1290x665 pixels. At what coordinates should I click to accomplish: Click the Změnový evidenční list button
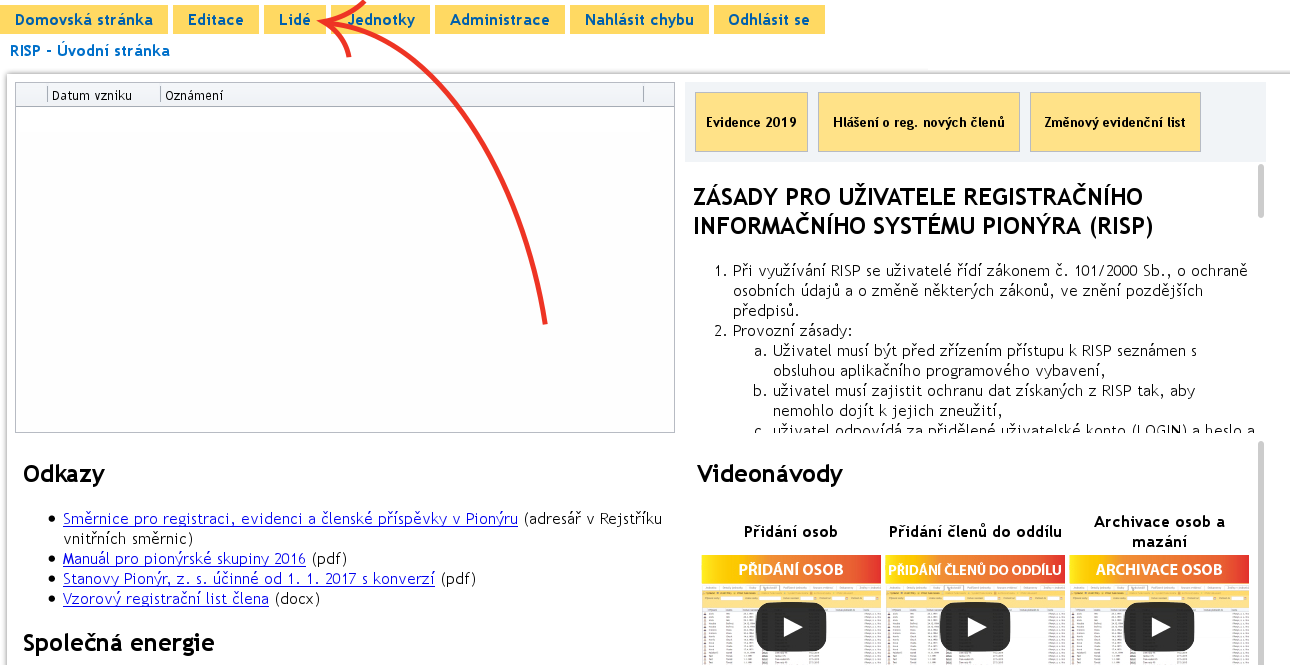[1114, 122]
